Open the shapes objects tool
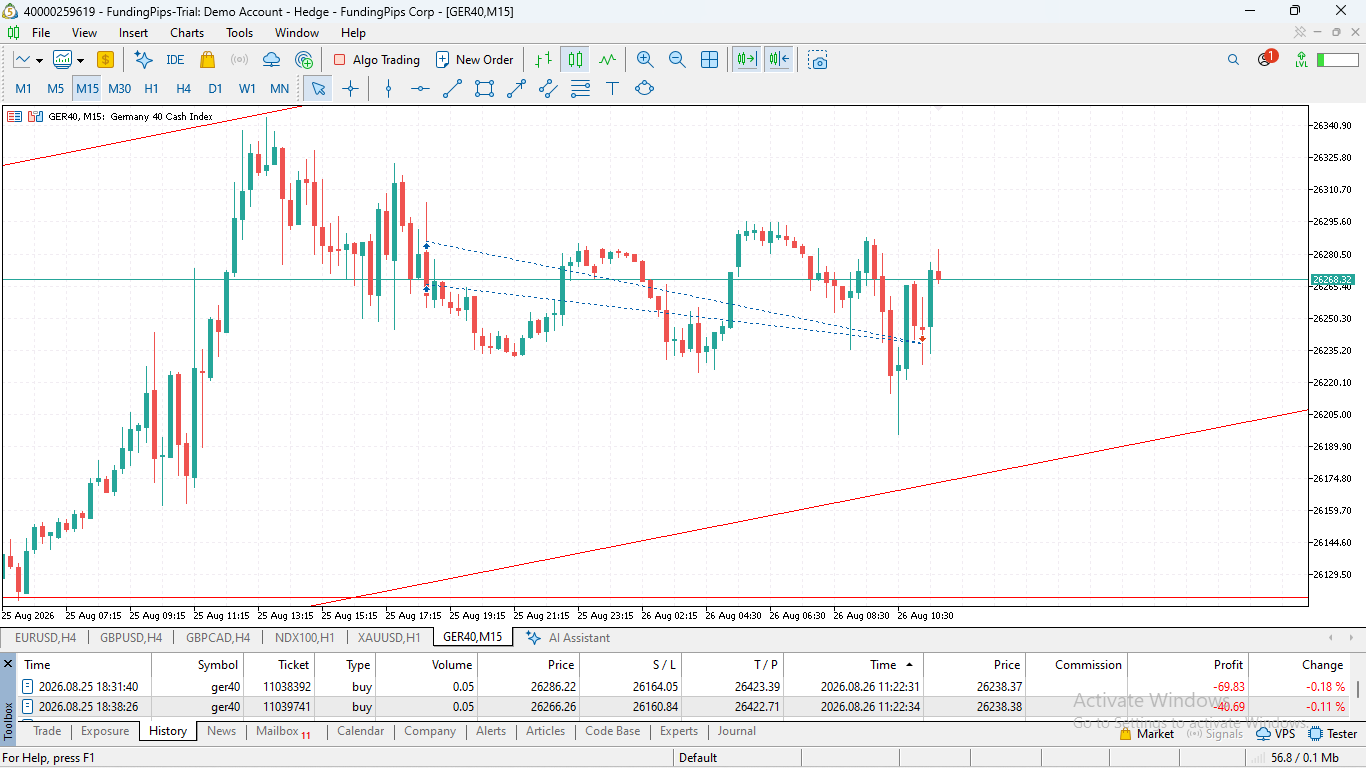This screenshot has height=768, width=1366. 644,88
